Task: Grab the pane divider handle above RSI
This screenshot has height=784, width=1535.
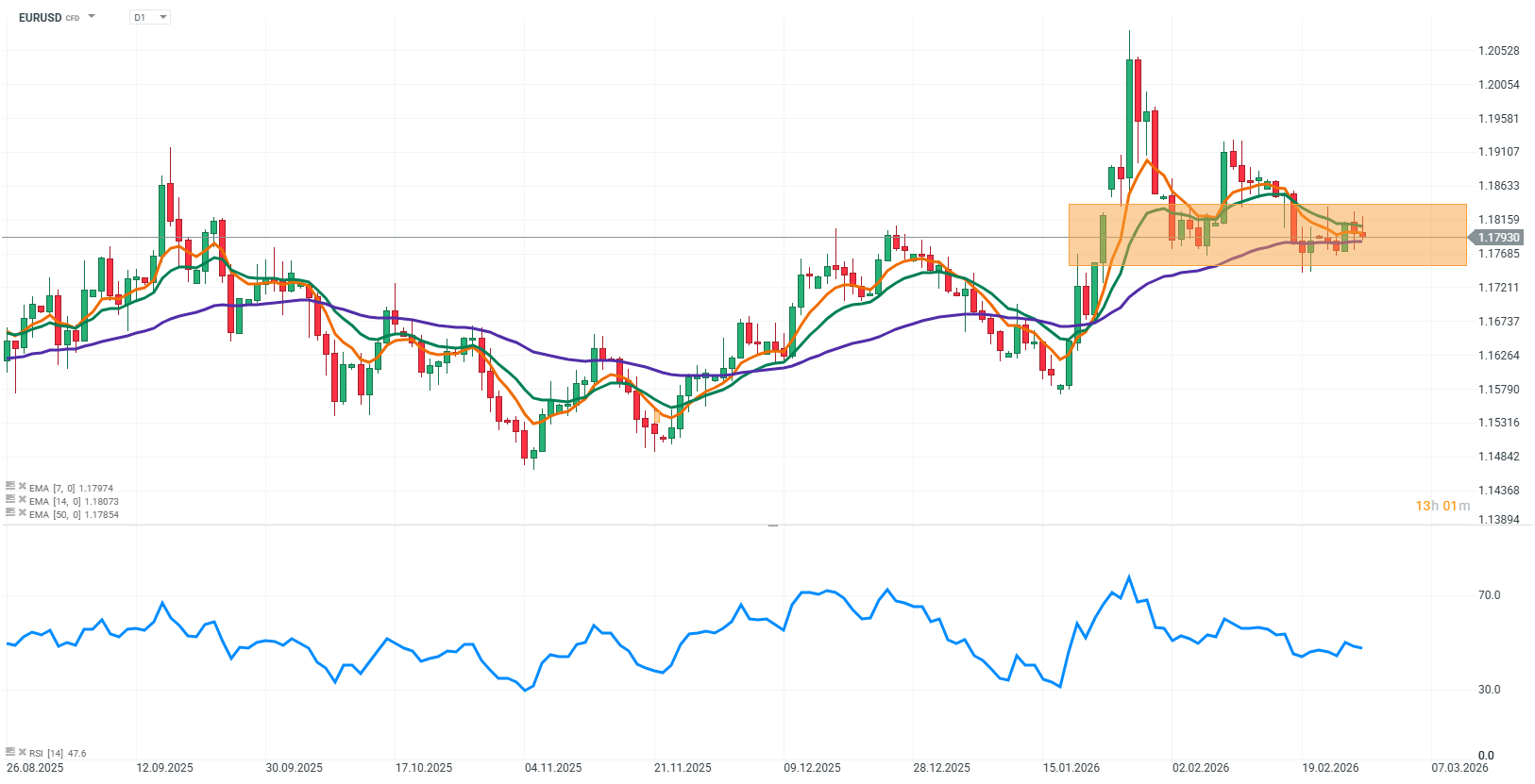Action: [773, 525]
